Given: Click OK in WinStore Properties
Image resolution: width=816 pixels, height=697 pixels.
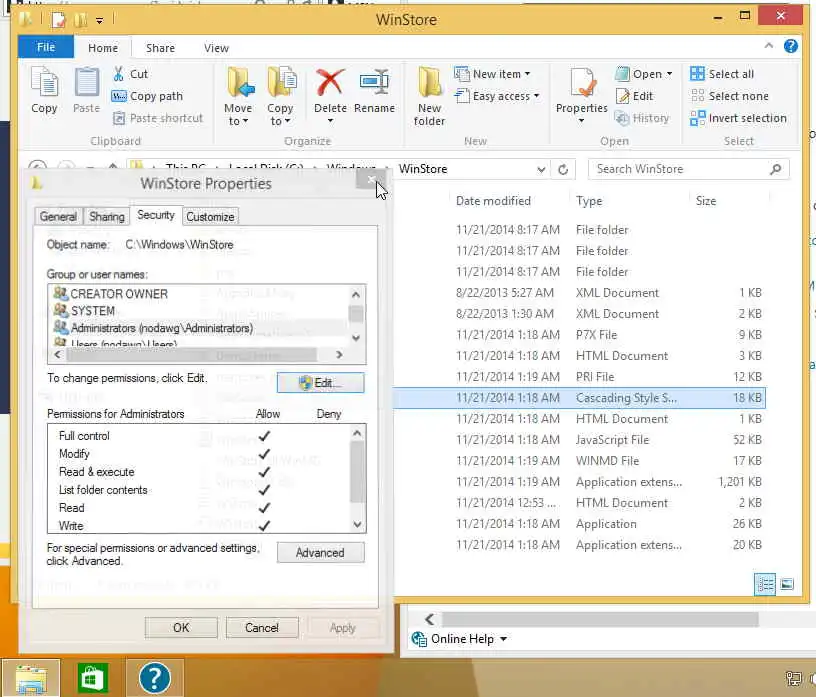Looking at the screenshot, I should (x=181, y=627).
